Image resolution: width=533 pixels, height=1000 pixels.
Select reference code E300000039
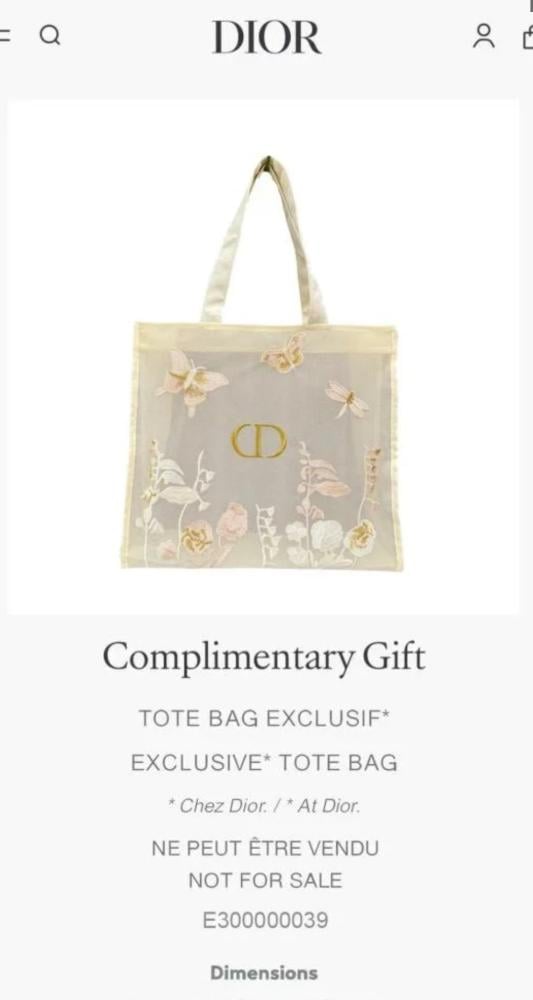[x=265, y=921]
